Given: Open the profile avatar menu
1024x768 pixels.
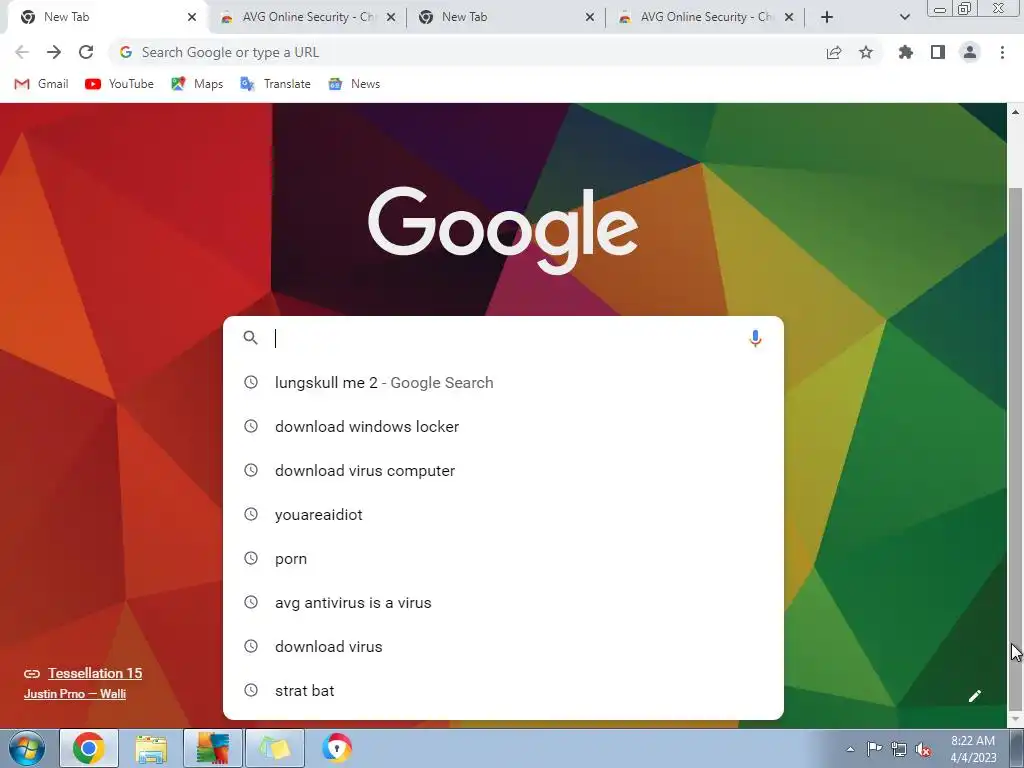Looking at the screenshot, I should pos(970,52).
